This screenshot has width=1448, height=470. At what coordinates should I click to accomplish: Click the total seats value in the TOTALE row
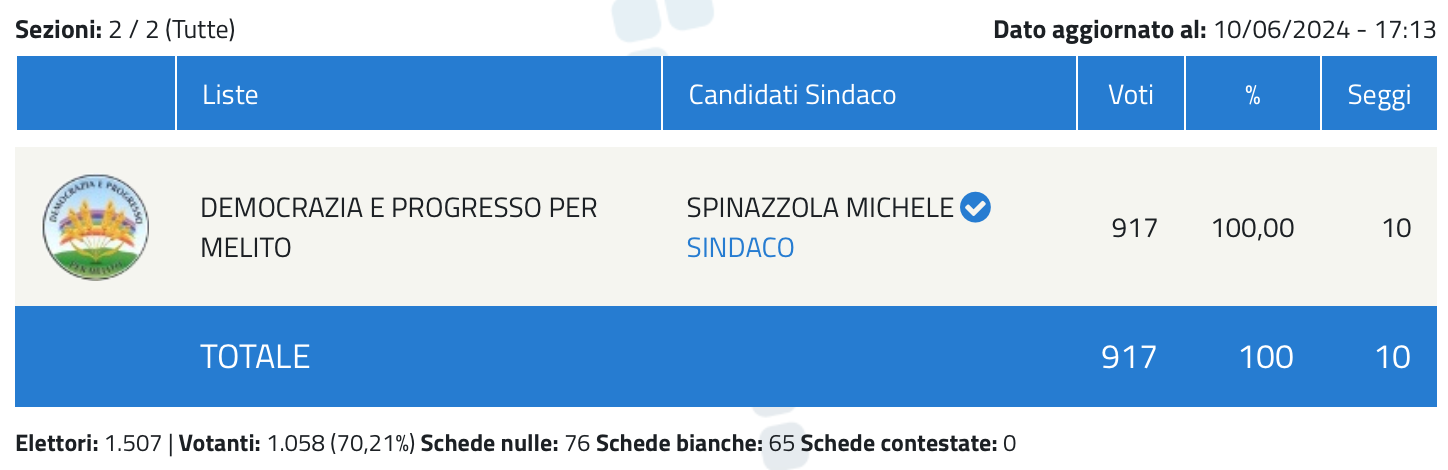pyautogui.click(x=1391, y=357)
